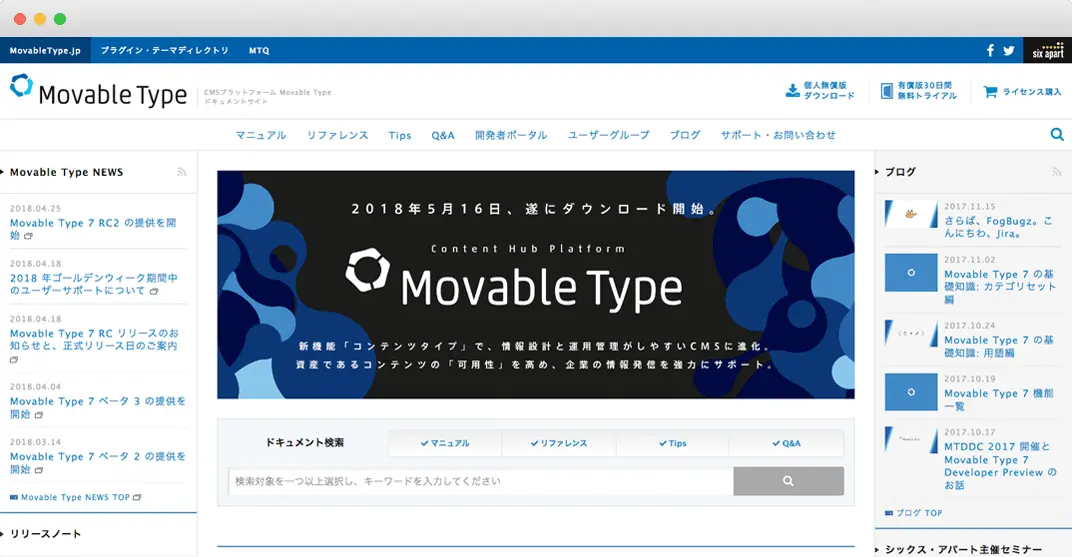Click thumbnail of the カテゴリセット編 blog post
Image resolution: width=1072 pixels, height=557 pixels.
911,273
